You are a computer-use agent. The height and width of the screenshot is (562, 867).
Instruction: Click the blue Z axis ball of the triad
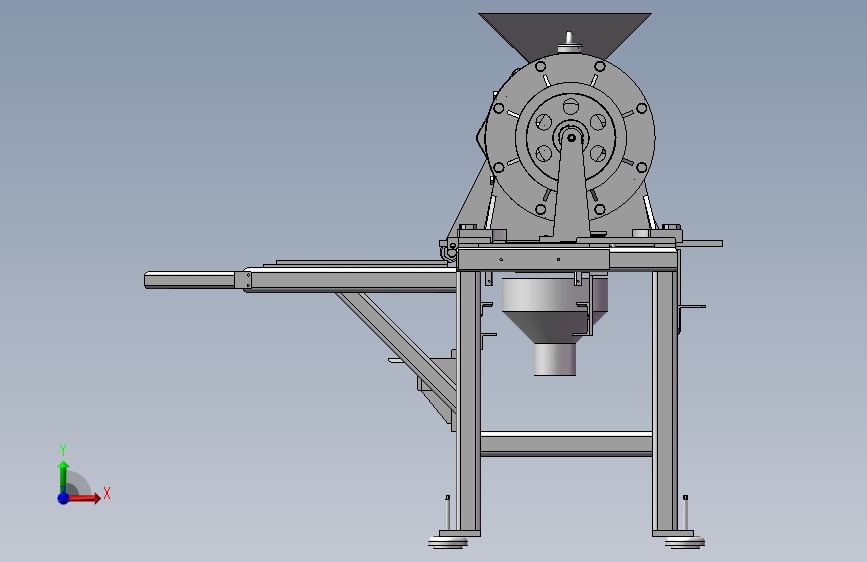[x=64, y=498]
